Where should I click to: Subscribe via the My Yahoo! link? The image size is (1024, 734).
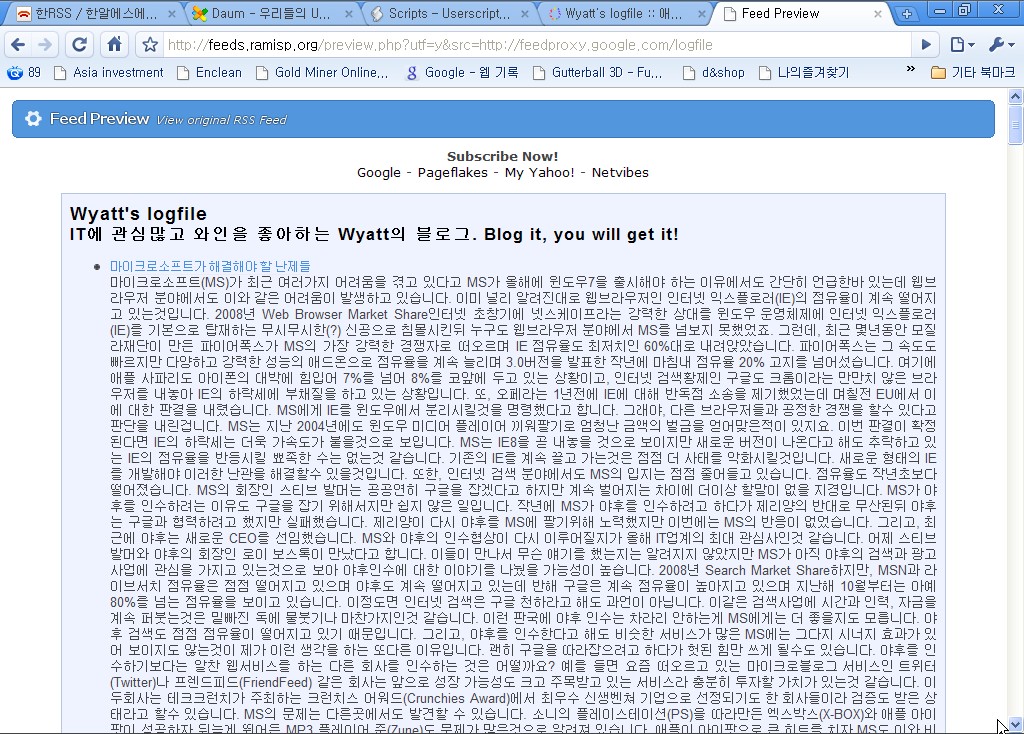point(539,172)
